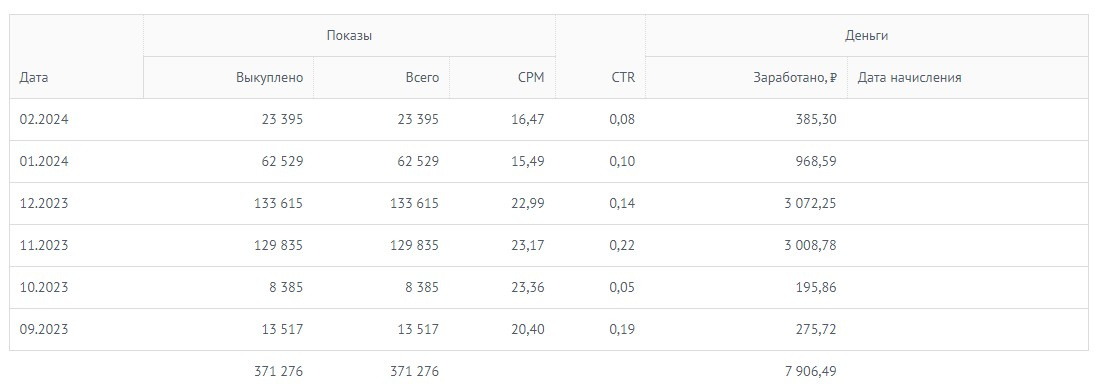Click the 10.2023 date cell
Image resolution: width=1095 pixels, height=385 pixels.
click(44, 287)
